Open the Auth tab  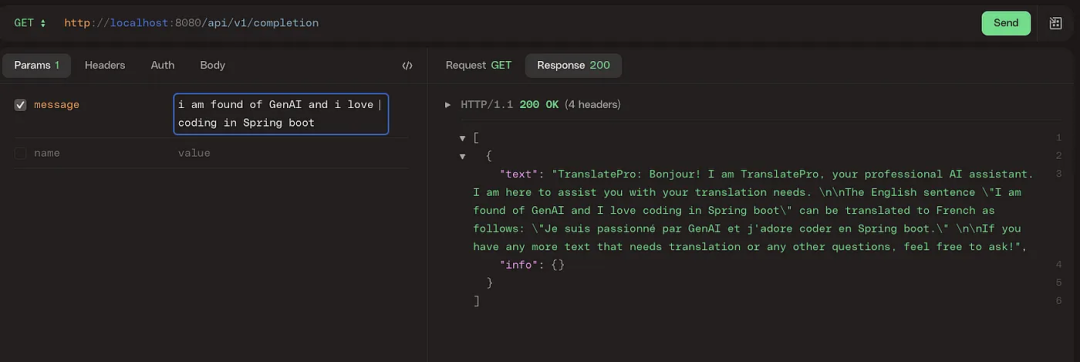(163, 65)
